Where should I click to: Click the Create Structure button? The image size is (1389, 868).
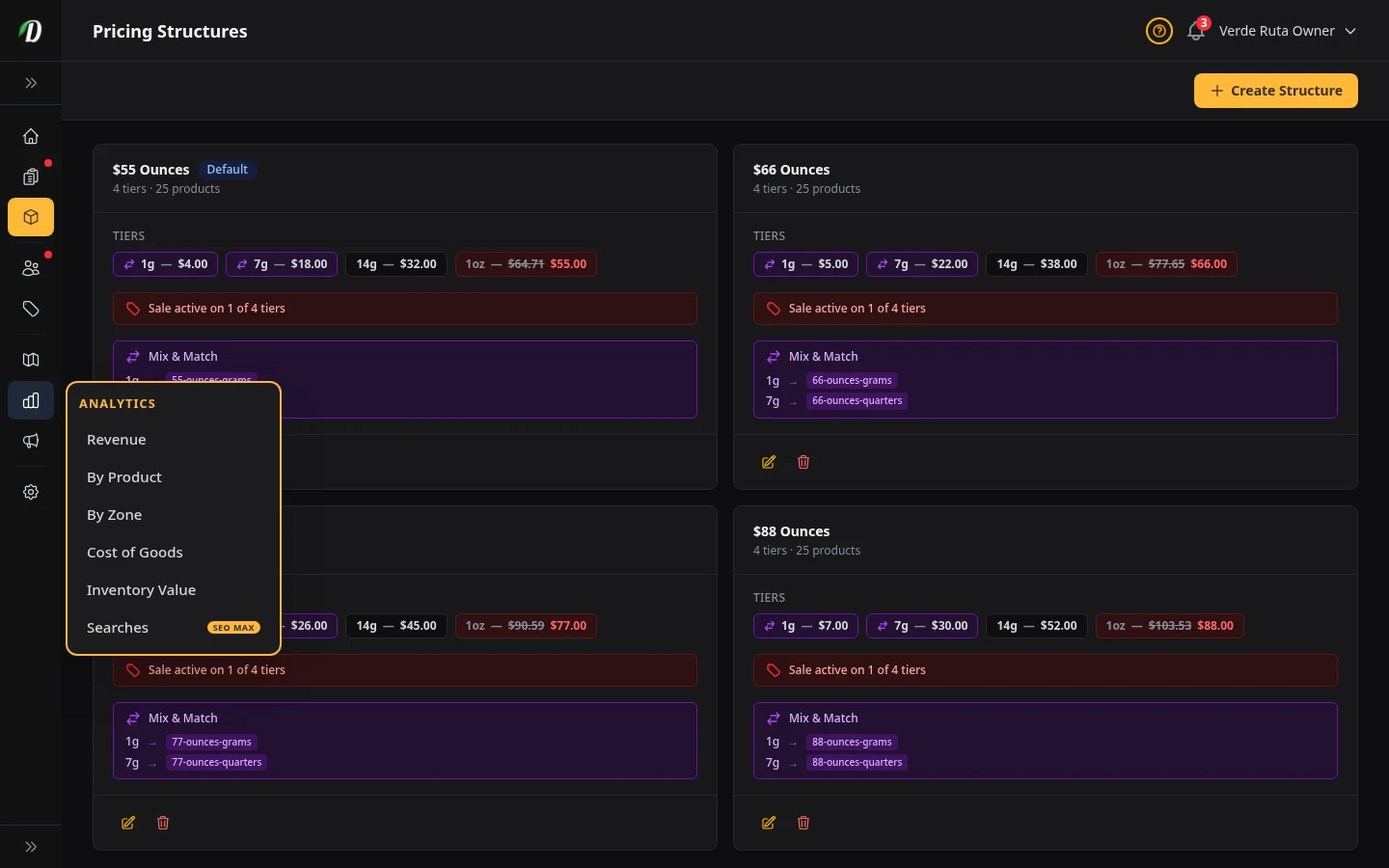pos(1275,90)
